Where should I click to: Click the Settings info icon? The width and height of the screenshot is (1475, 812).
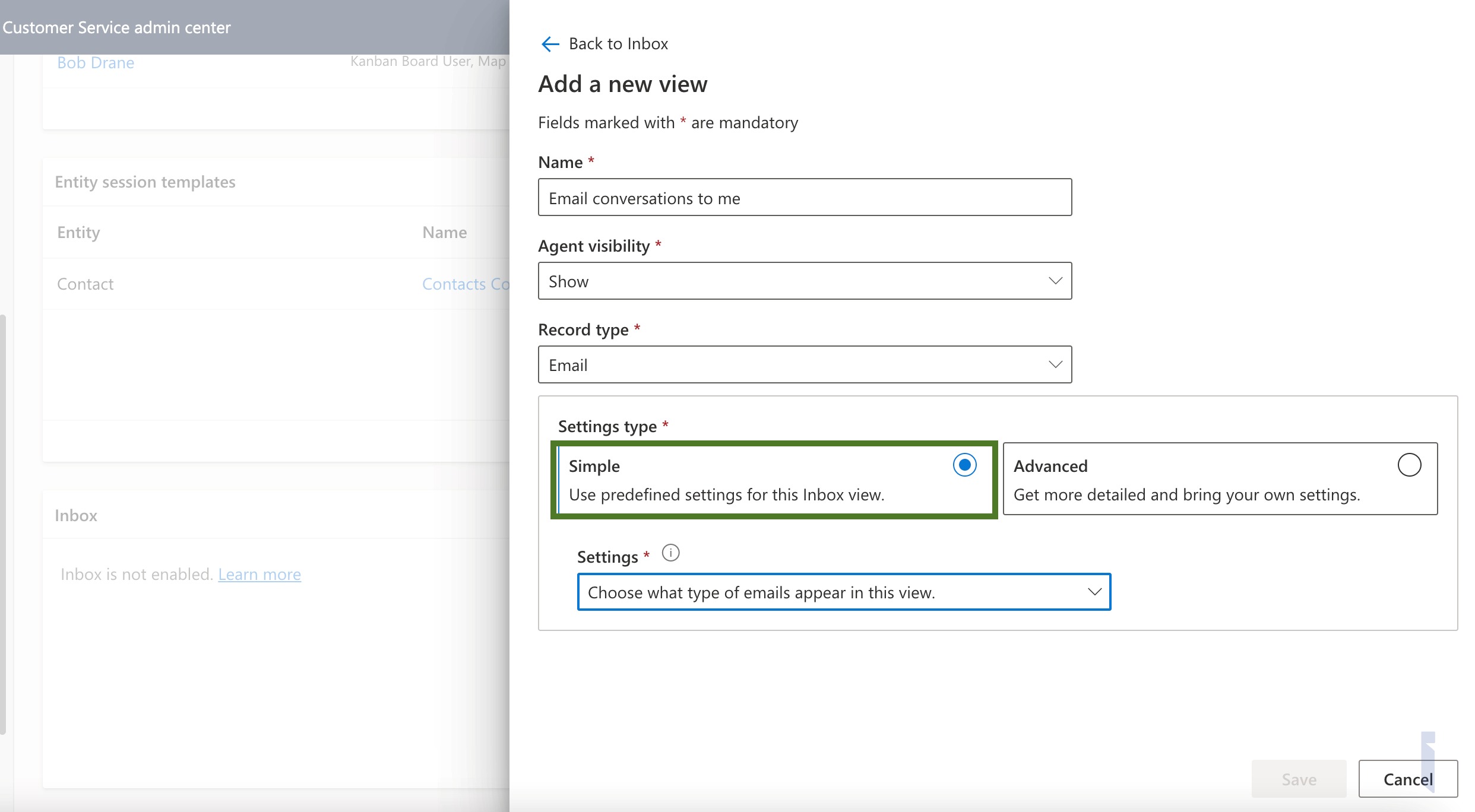(x=670, y=553)
